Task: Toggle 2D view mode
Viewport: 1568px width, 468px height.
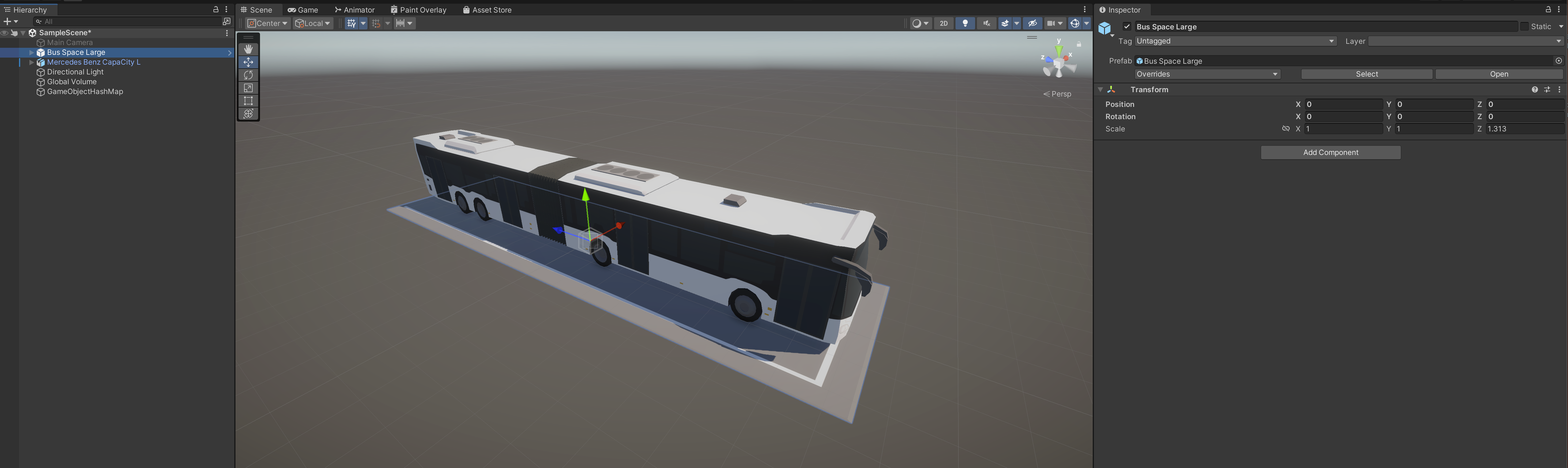Action: (944, 23)
